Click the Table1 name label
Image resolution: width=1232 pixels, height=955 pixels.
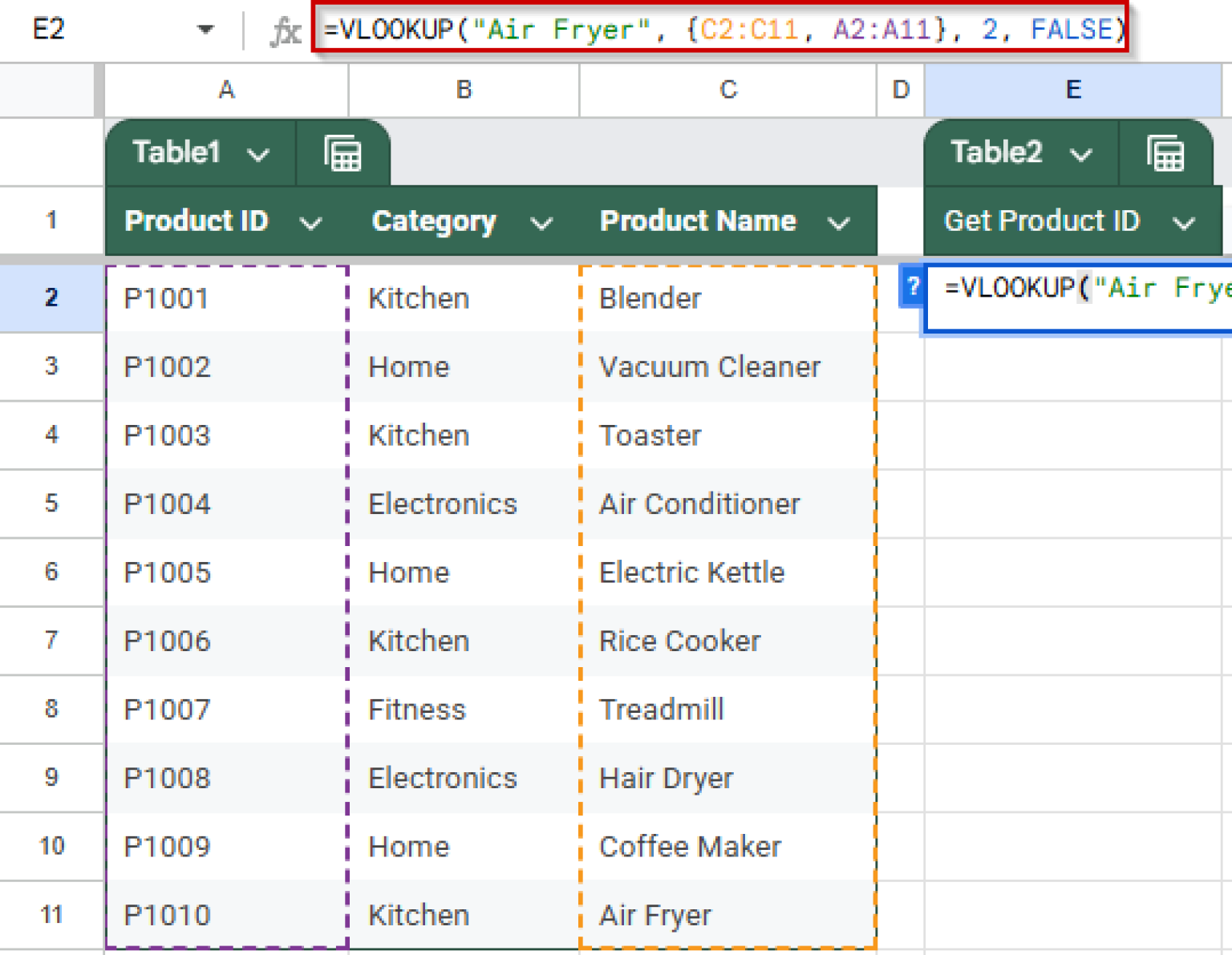coord(177,152)
